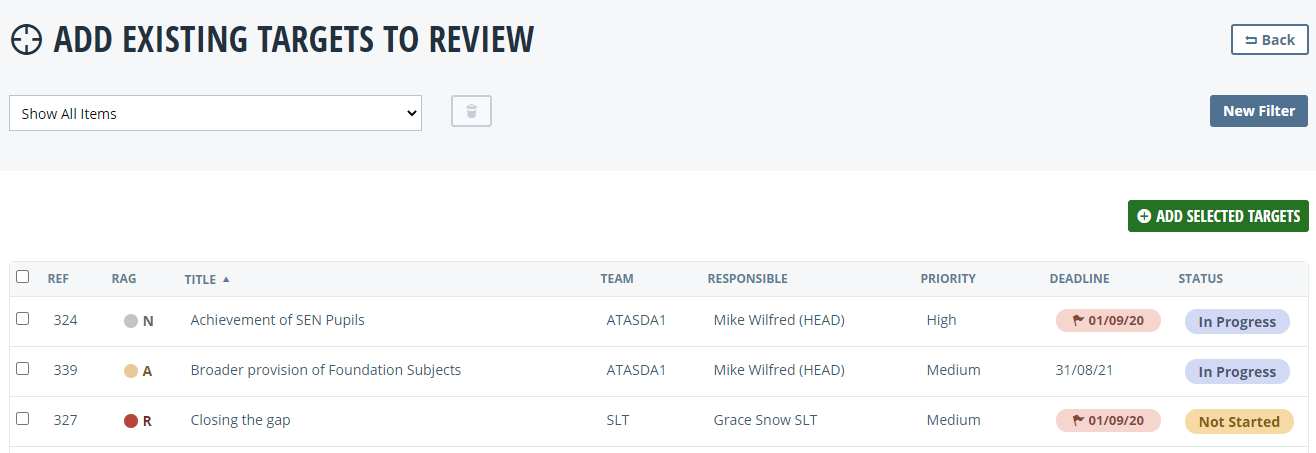Click the trash delete filter icon
Screen dimensions: 1316x453
(x=471, y=112)
